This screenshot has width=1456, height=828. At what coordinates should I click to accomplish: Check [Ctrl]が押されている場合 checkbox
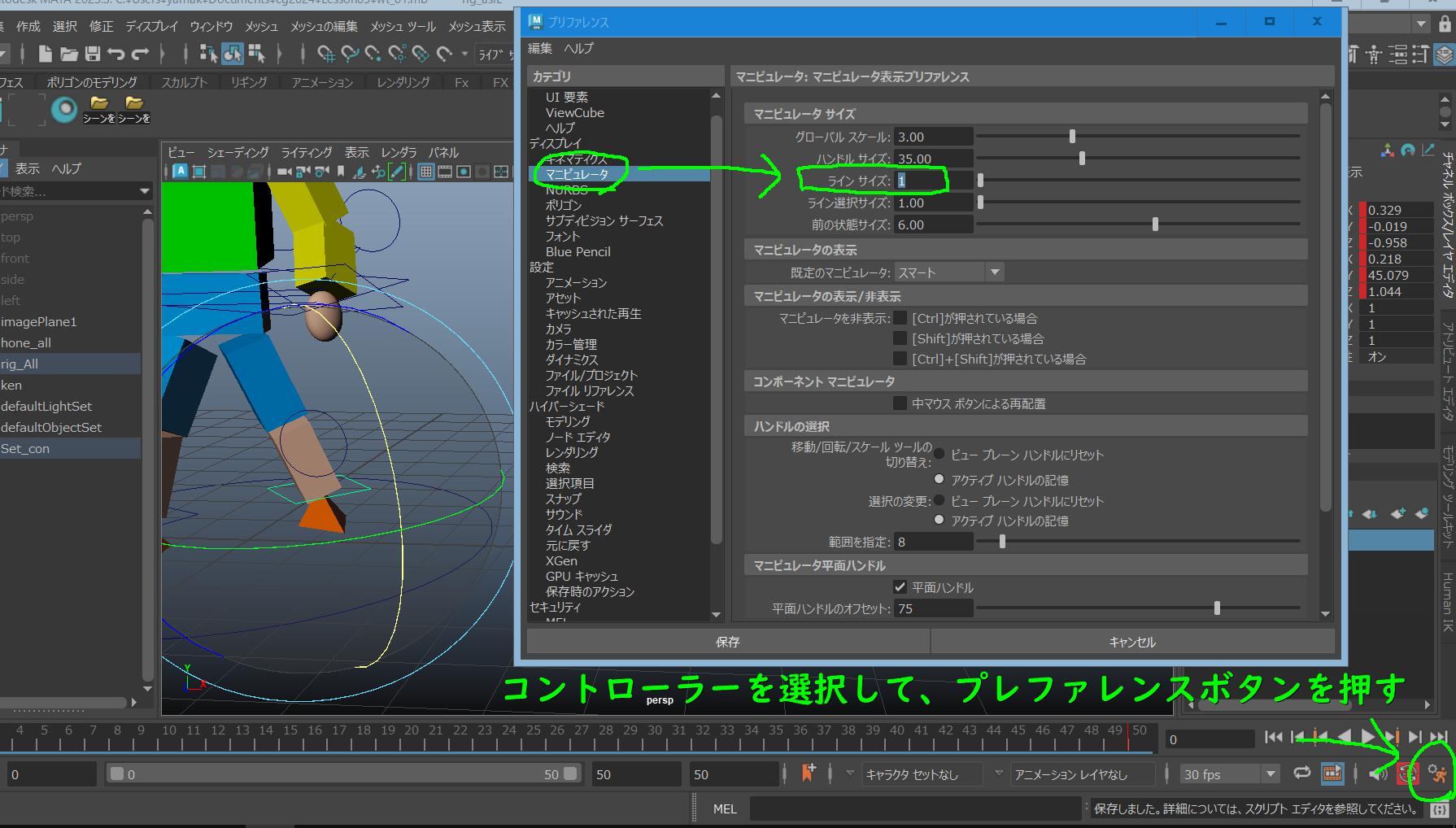(x=900, y=317)
